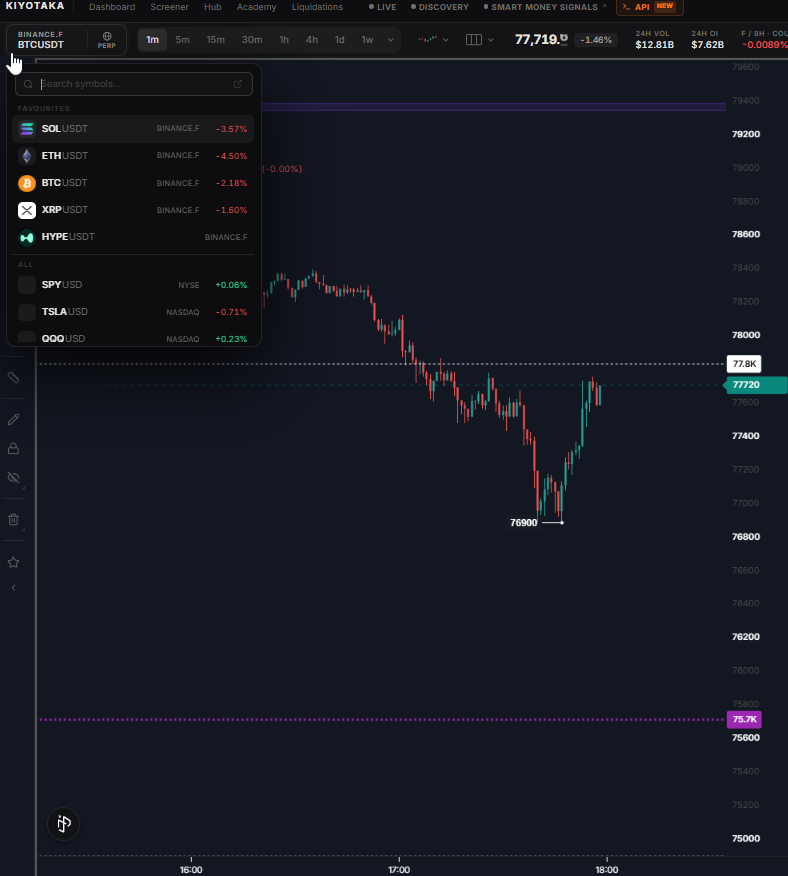This screenshot has width=788, height=876.
Task: Click the globe PERP icon
Action: [x=107, y=40]
